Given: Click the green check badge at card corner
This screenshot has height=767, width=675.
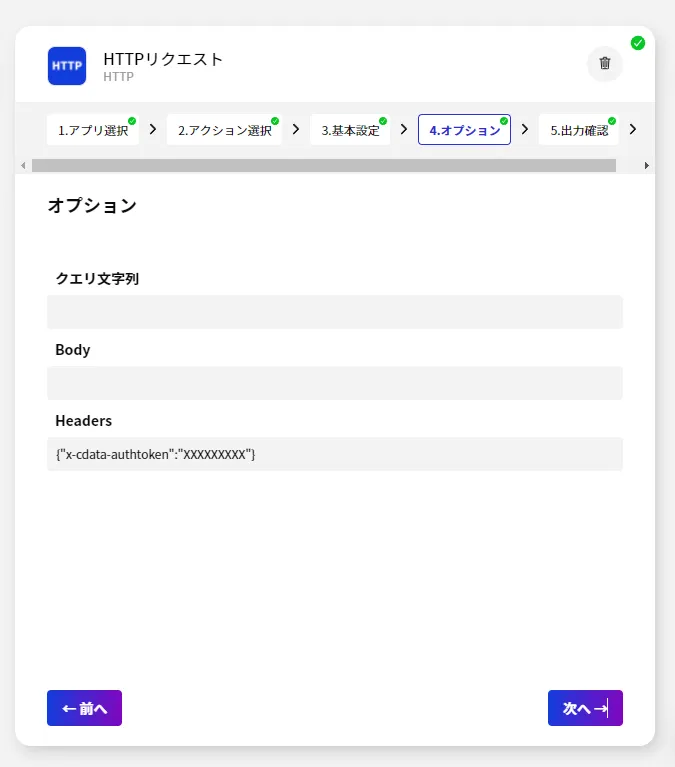Looking at the screenshot, I should (x=638, y=43).
